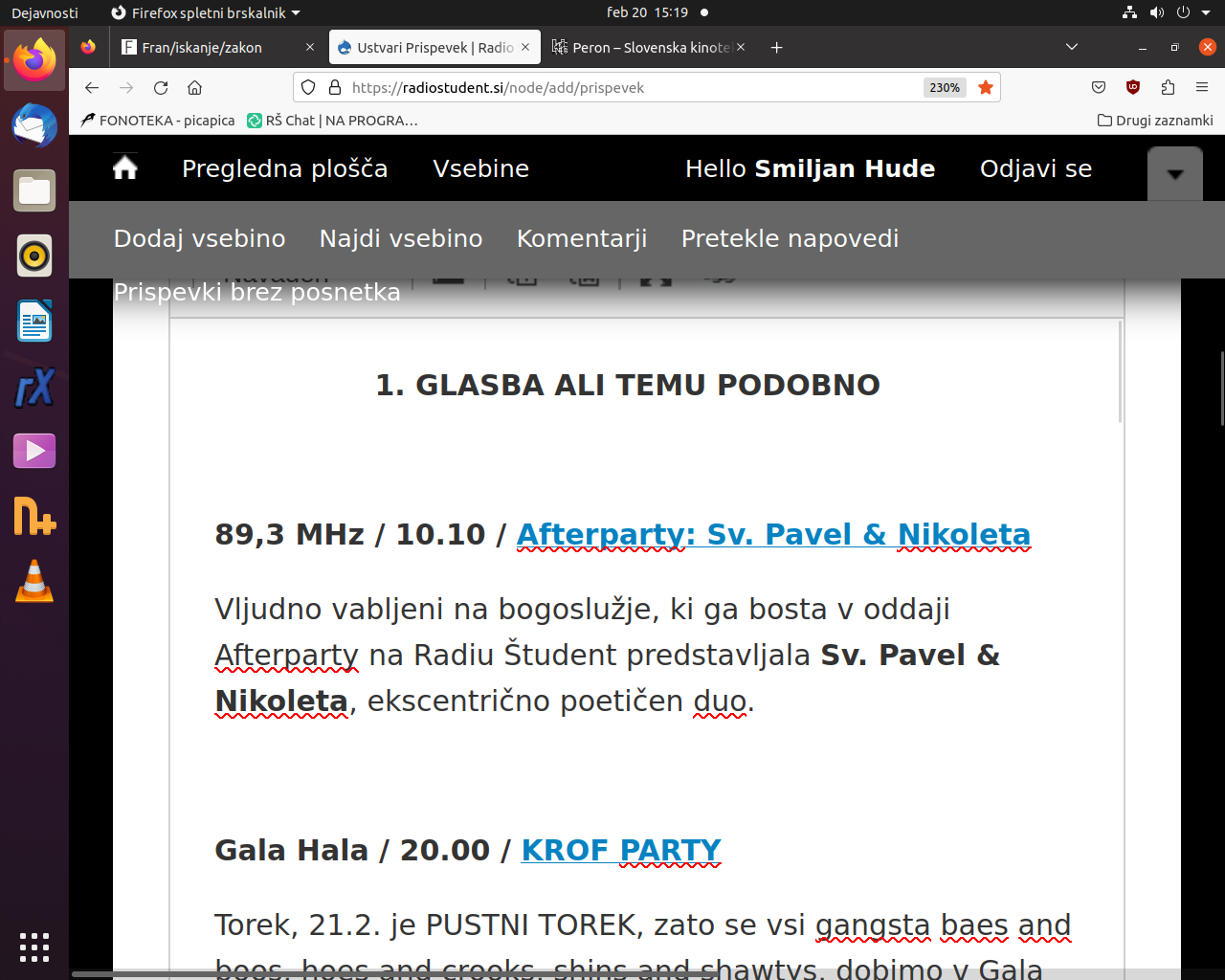Launch Thunderbird from the dock

[x=34, y=125]
